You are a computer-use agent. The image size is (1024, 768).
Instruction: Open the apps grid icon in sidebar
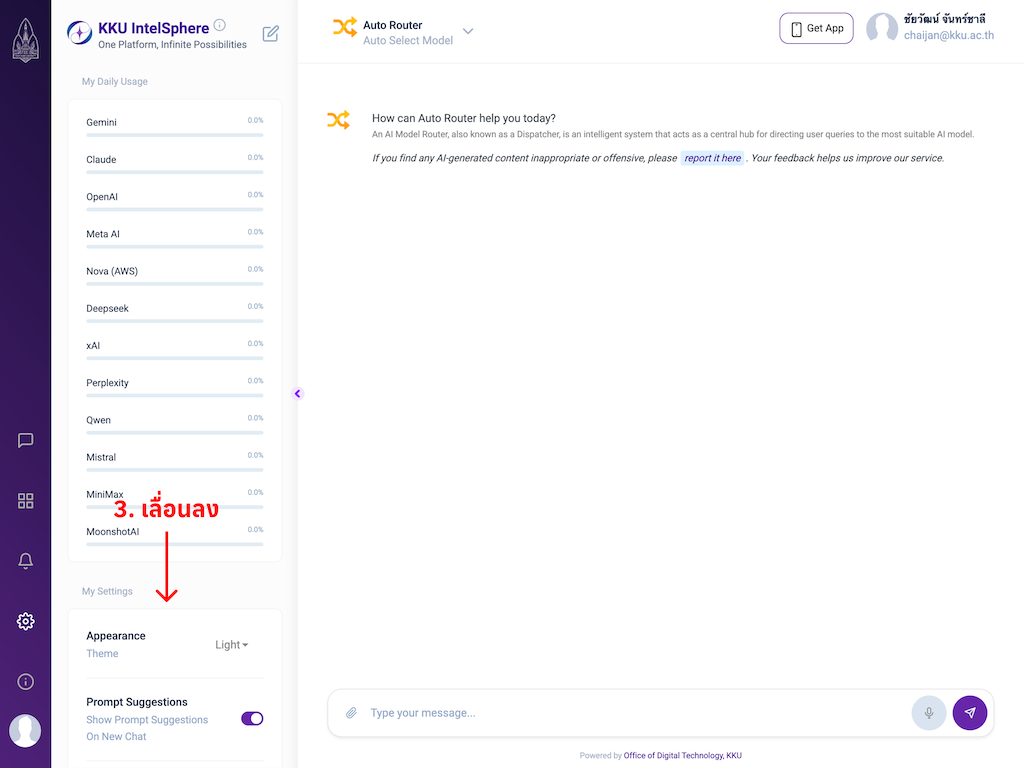pyautogui.click(x=25, y=501)
